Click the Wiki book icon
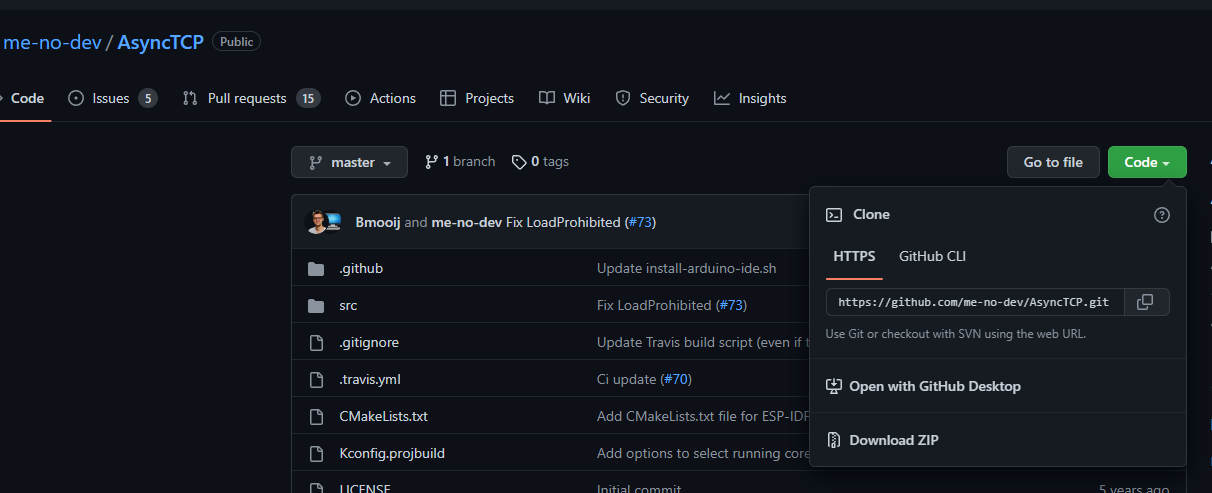This screenshot has height=493, width=1212. coord(546,98)
